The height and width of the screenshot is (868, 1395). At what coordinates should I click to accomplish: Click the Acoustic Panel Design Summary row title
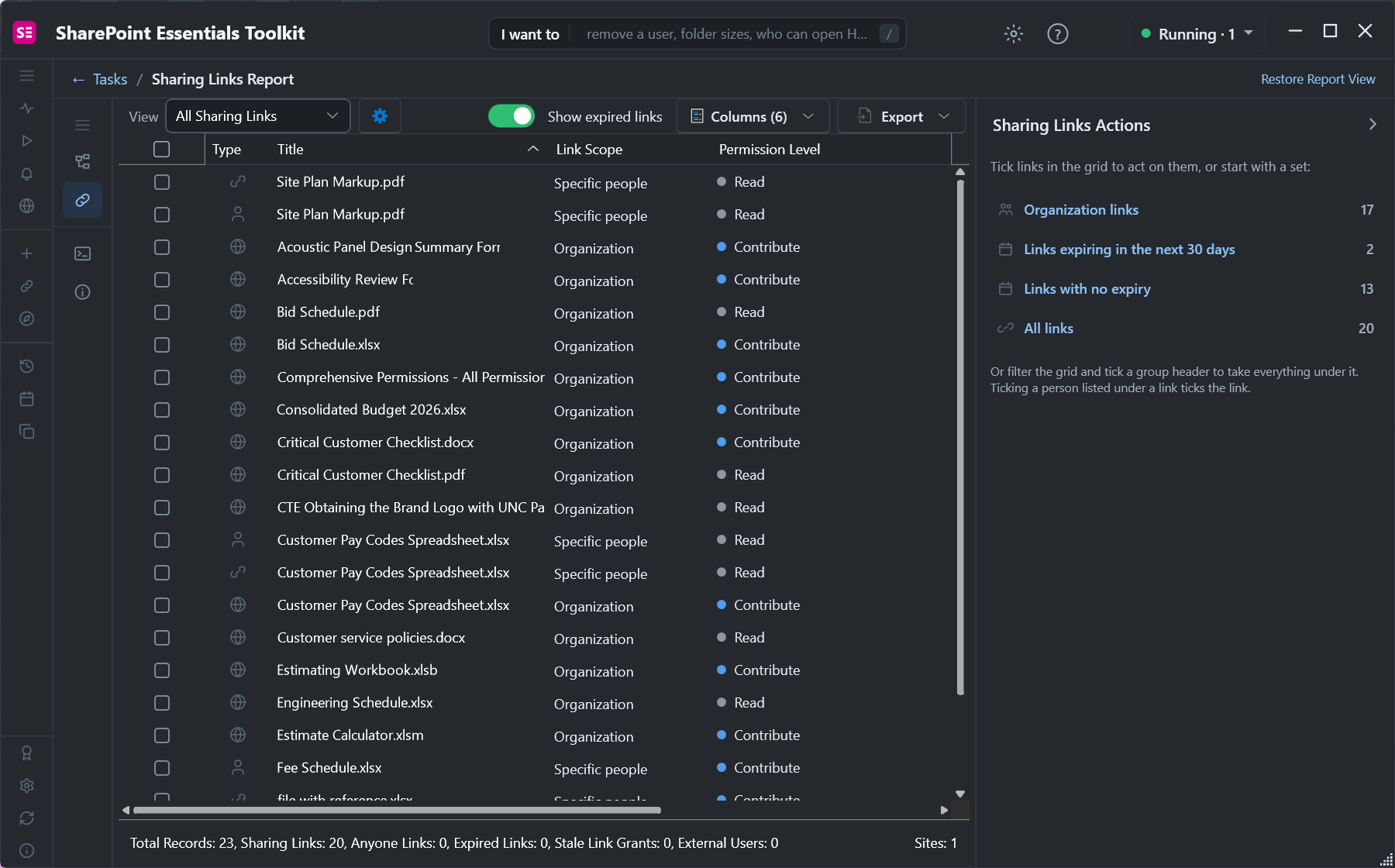click(x=388, y=247)
